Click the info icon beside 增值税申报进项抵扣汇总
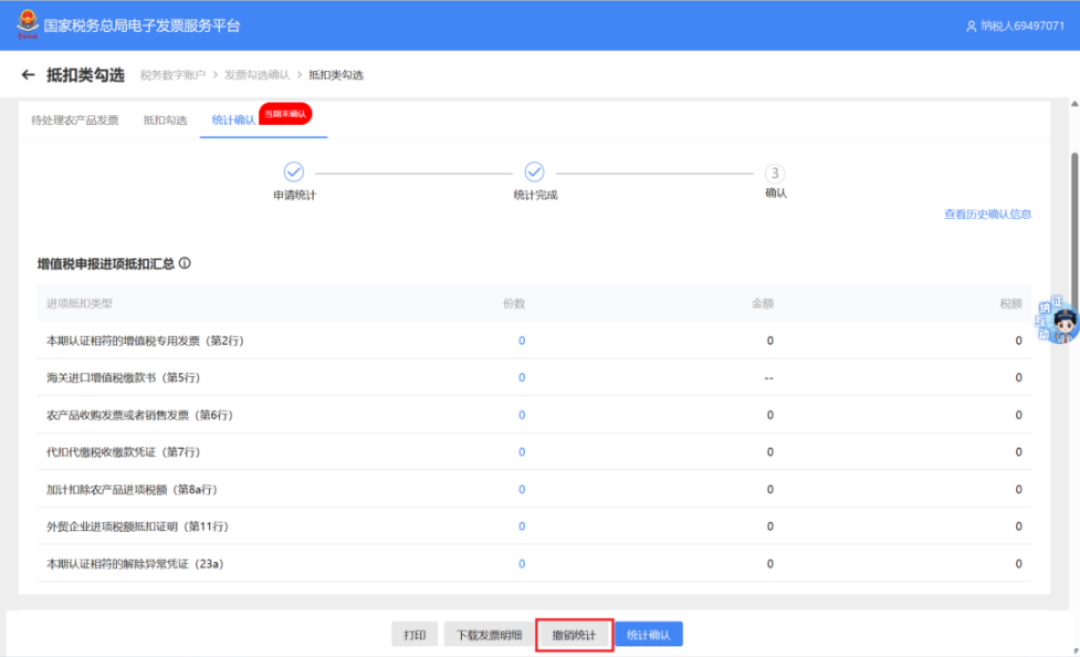This screenshot has height=657, width=1080. pyautogui.click(x=185, y=263)
